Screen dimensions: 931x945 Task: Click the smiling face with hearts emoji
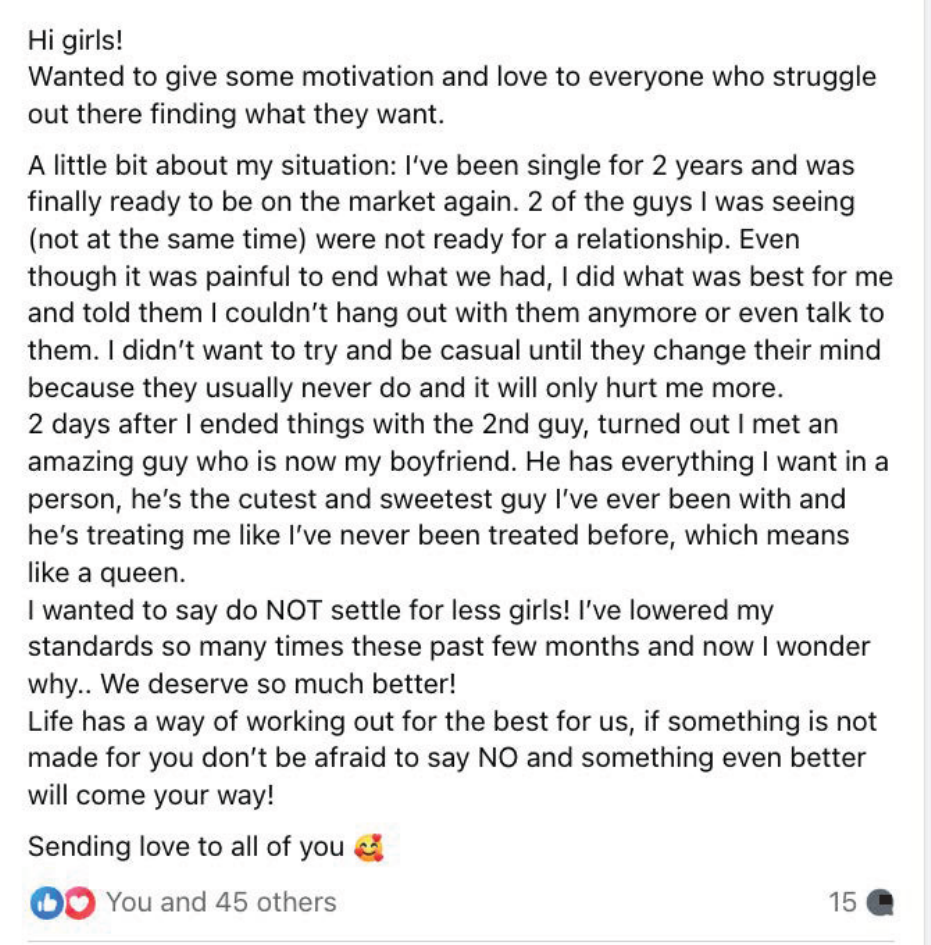pos(369,848)
